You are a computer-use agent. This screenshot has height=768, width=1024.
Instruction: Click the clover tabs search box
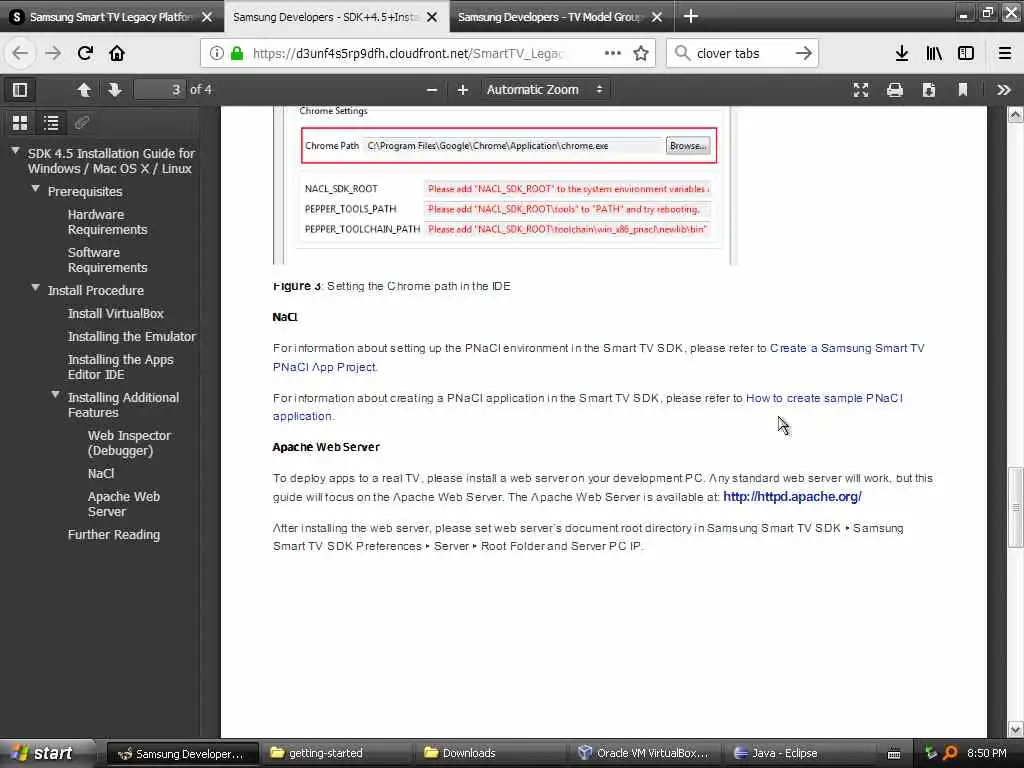[742, 53]
